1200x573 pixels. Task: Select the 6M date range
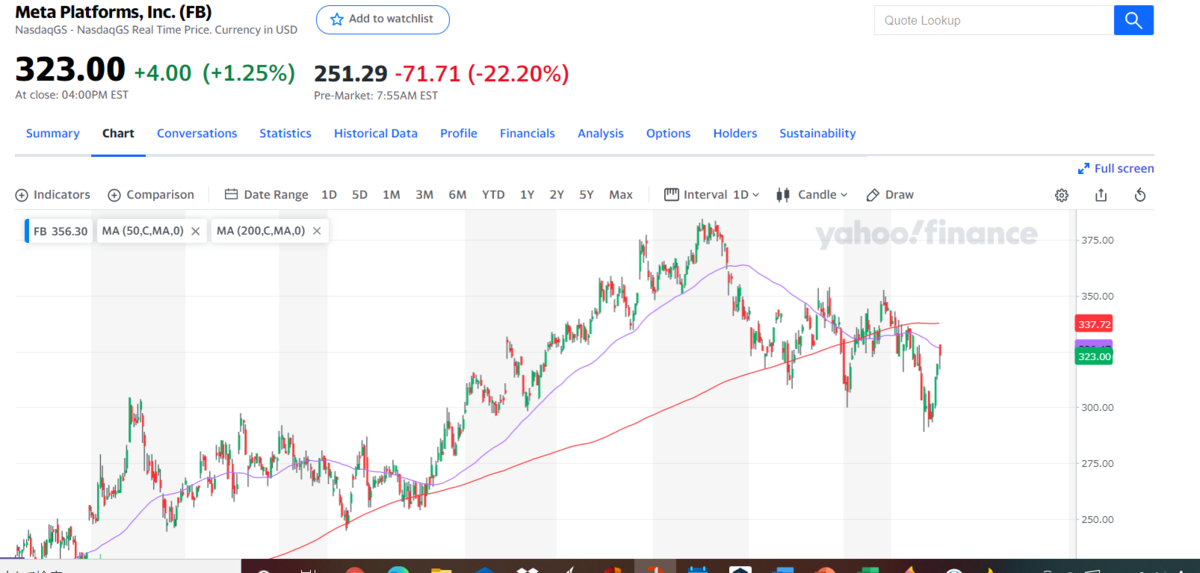(457, 195)
